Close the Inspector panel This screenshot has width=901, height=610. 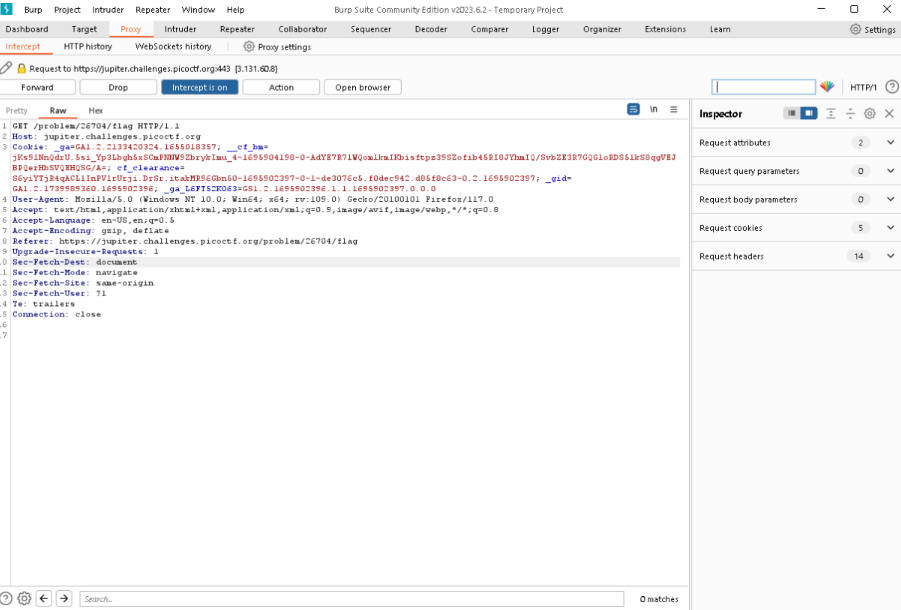889,114
